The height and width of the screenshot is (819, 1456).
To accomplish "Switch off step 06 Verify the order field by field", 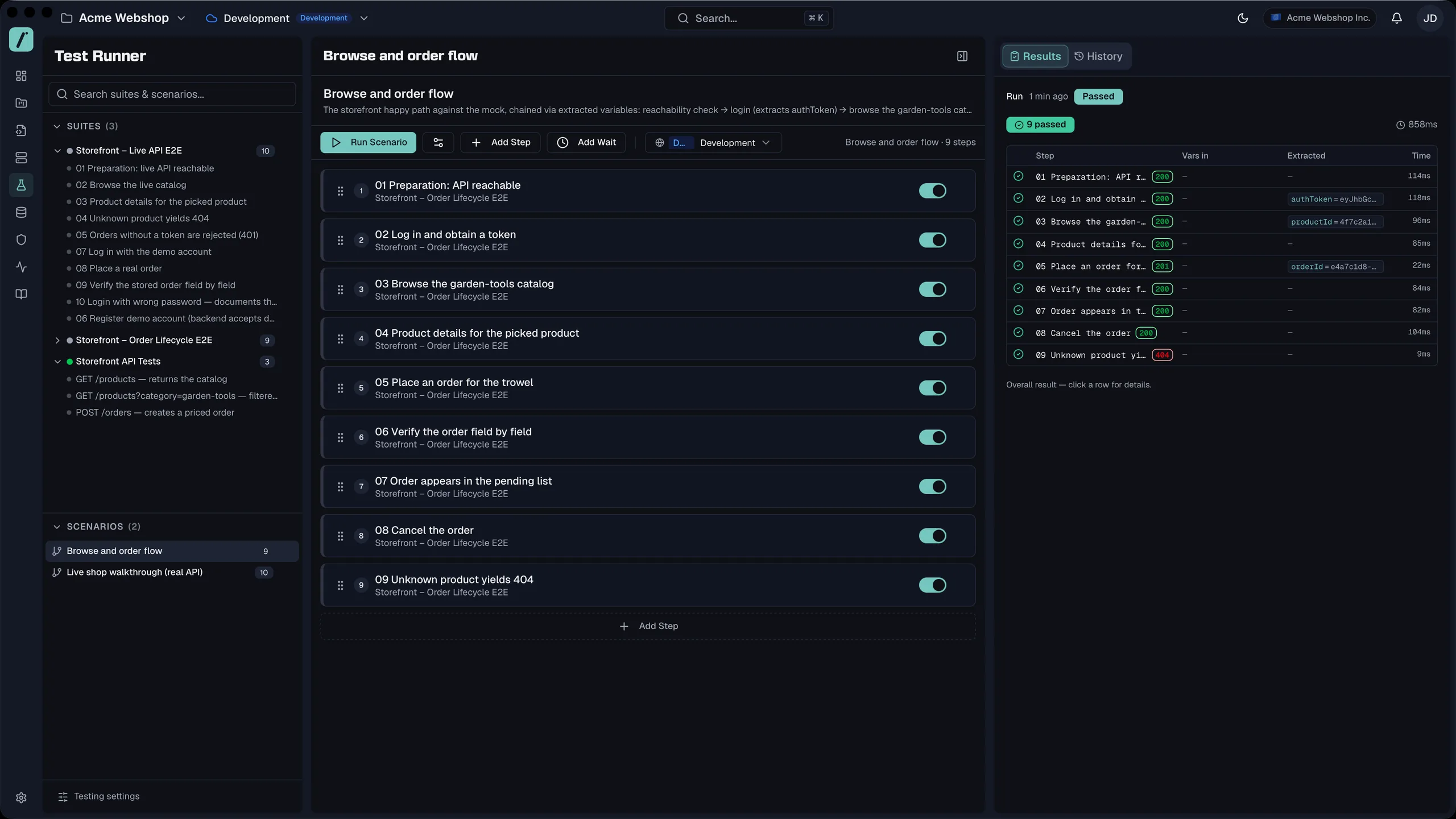I will pyautogui.click(x=933, y=437).
